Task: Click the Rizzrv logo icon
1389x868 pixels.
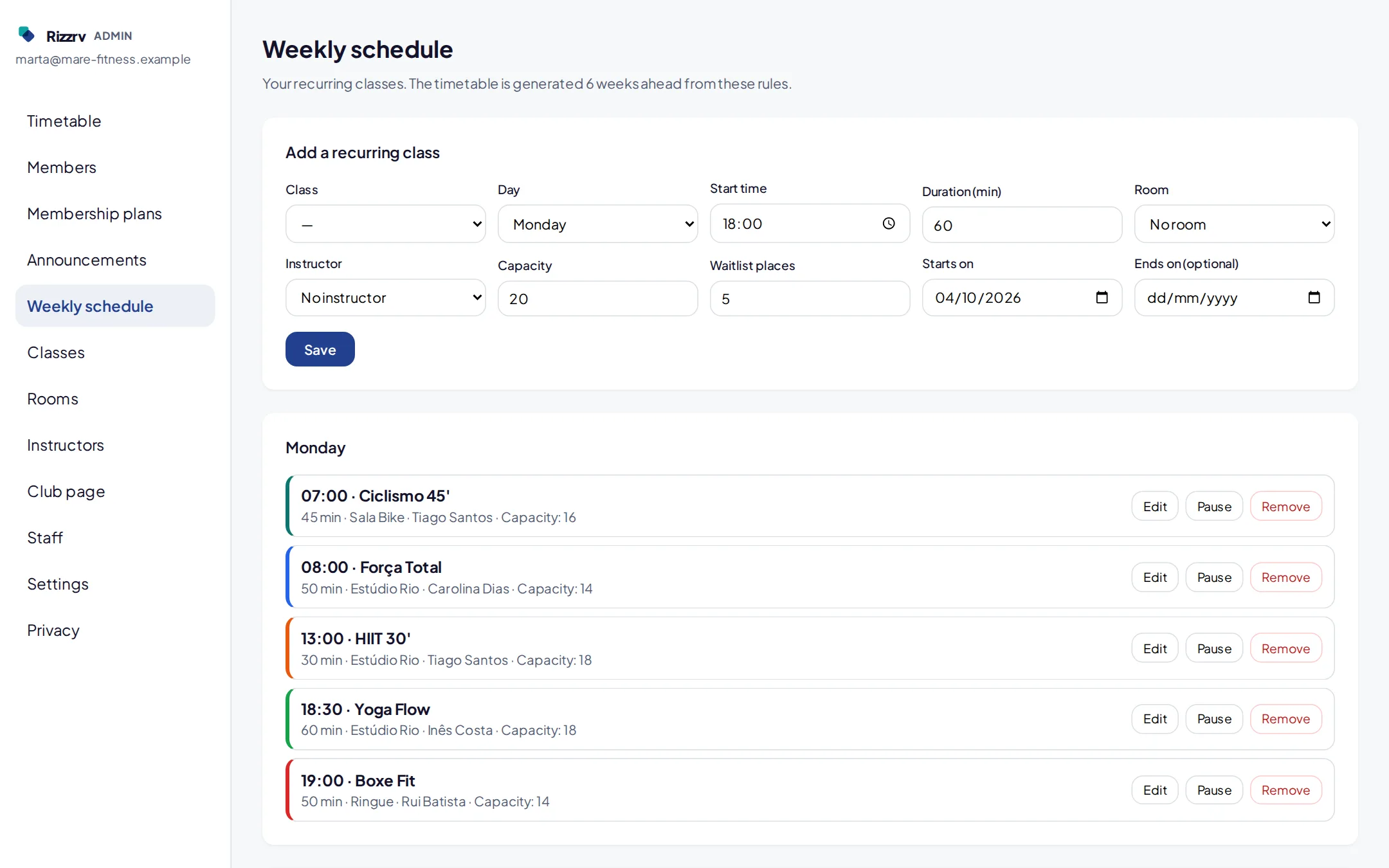Action: [26, 35]
